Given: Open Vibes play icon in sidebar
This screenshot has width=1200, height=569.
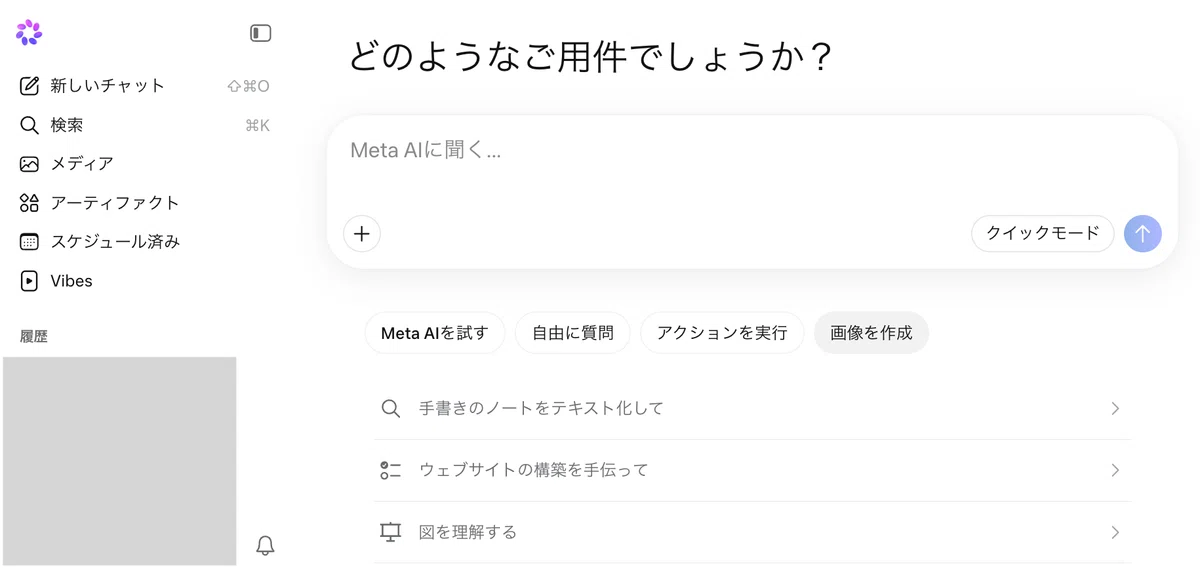Looking at the screenshot, I should point(29,281).
